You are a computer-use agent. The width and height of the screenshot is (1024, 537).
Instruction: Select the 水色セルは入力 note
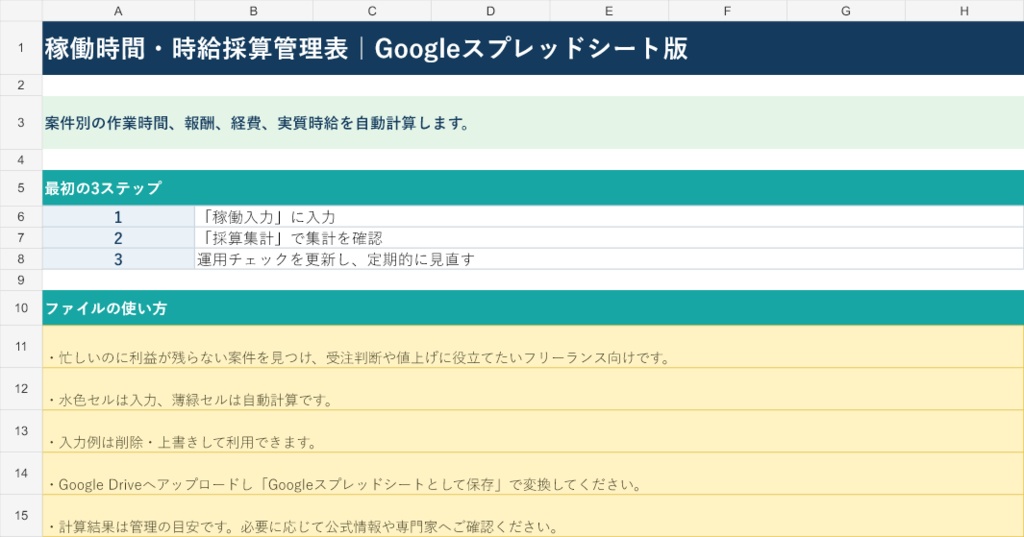click(533, 389)
